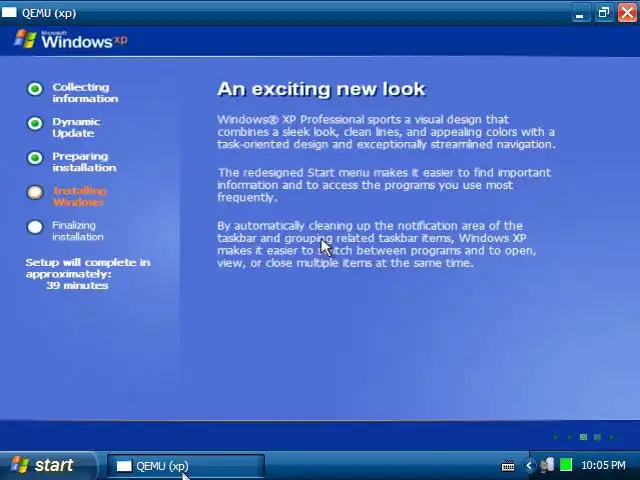Click the Dynamic Update step indicator
This screenshot has width=640, height=480.
click(x=35, y=123)
